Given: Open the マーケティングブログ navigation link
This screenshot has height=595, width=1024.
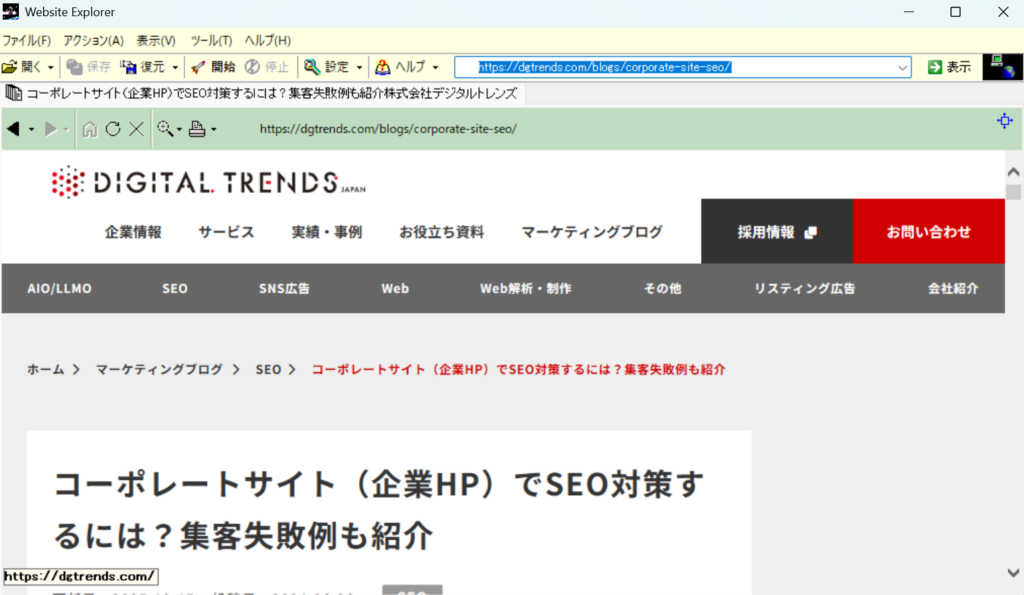Looking at the screenshot, I should (x=591, y=232).
